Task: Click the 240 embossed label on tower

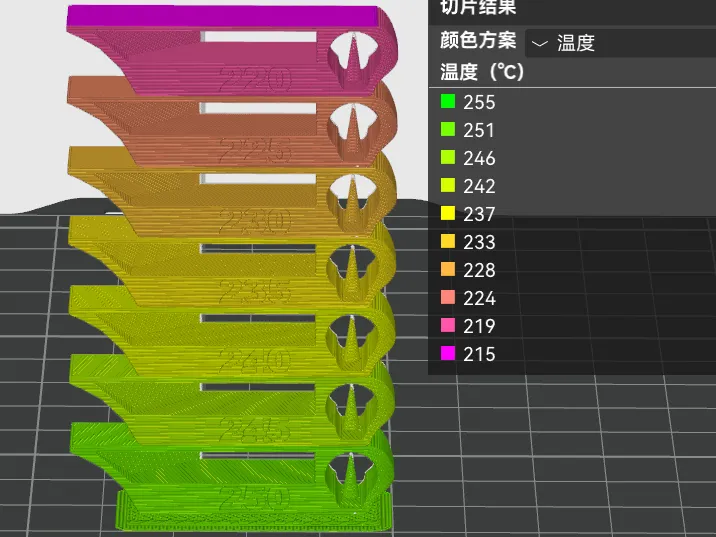Action: coord(255,361)
